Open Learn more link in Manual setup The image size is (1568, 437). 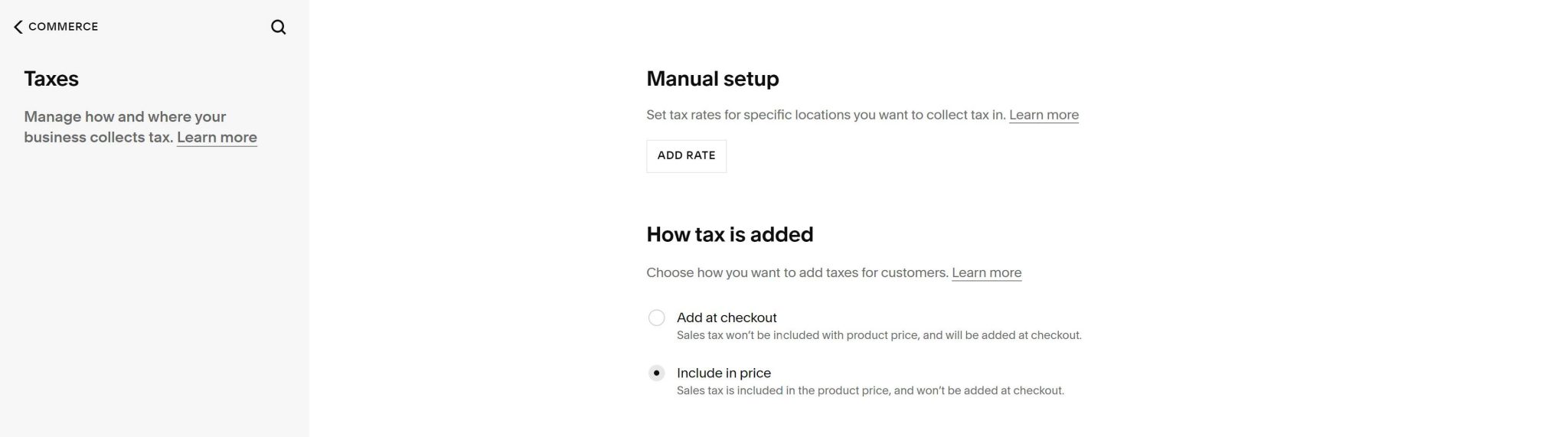click(1044, 115)
